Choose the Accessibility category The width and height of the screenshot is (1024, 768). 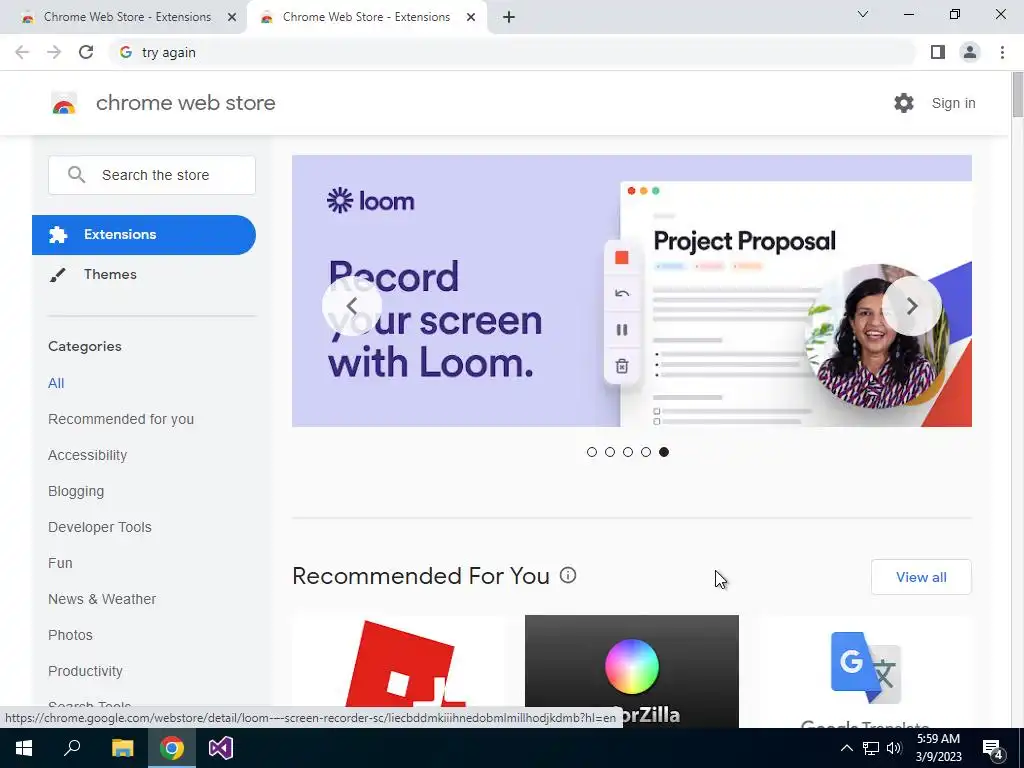coord(88,455)
